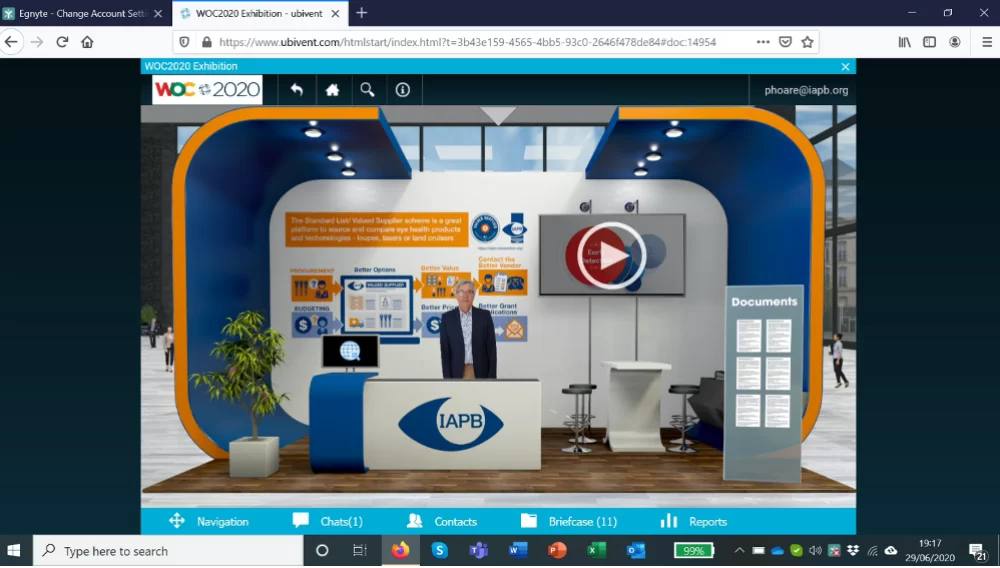Open Microsoft Teams from taskbar

pyautogui.click(x=478, y=551)
